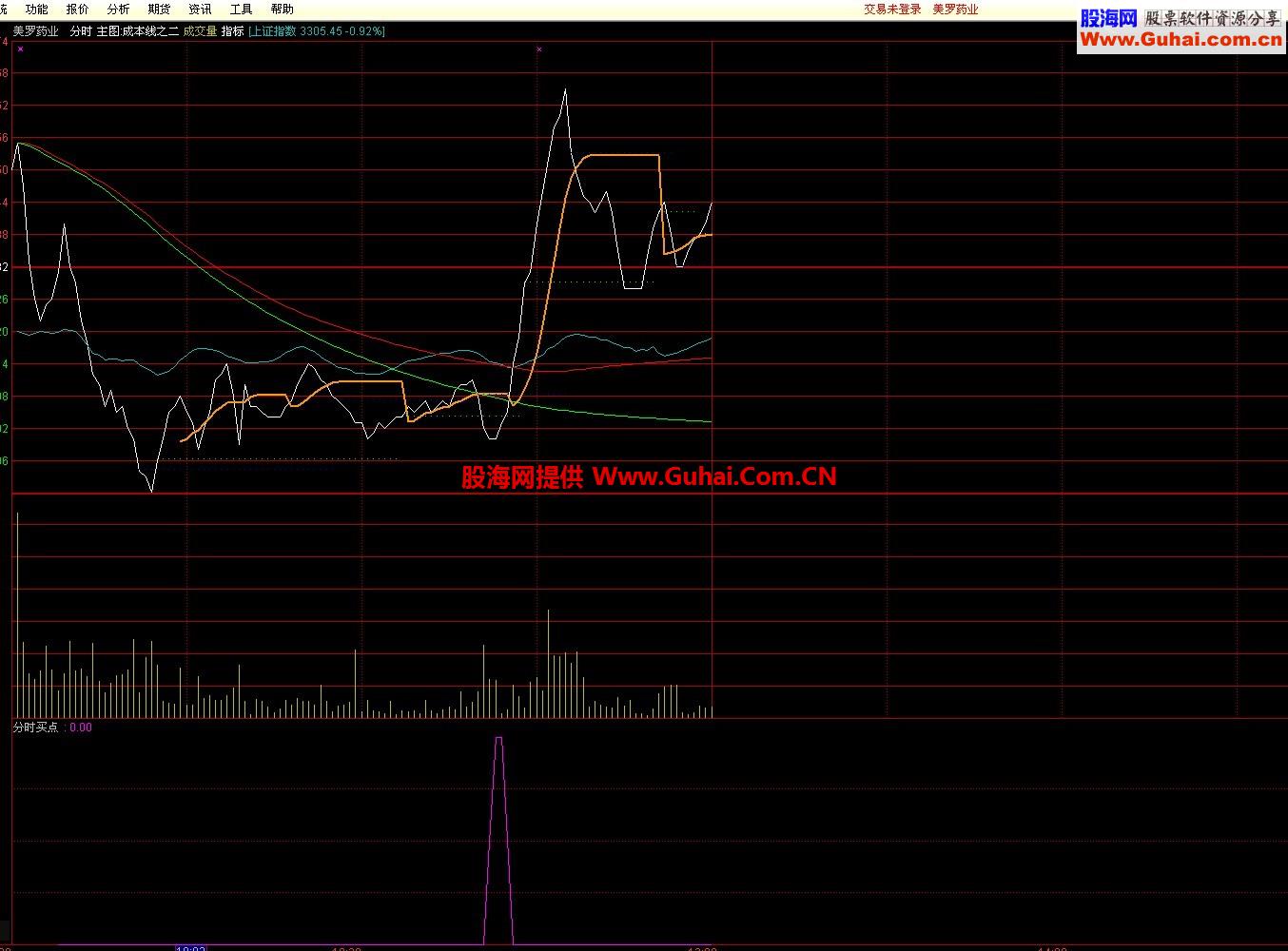
Task: Click the 主图:成本线之二 indicator label
Action: (138, 31)
